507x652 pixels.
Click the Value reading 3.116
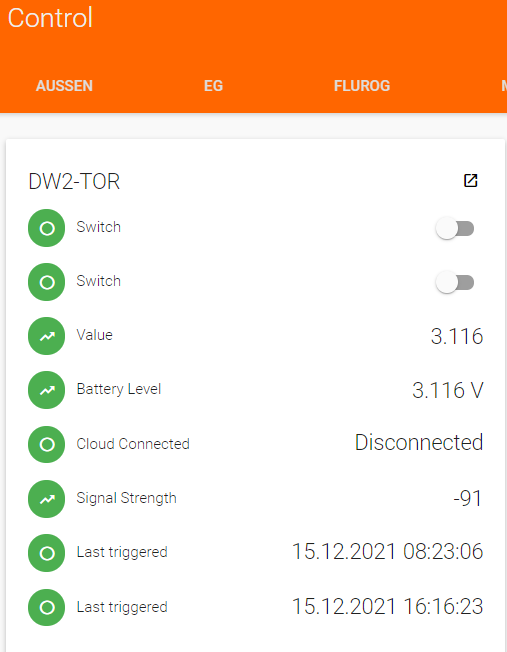click(x=457, y=336)
